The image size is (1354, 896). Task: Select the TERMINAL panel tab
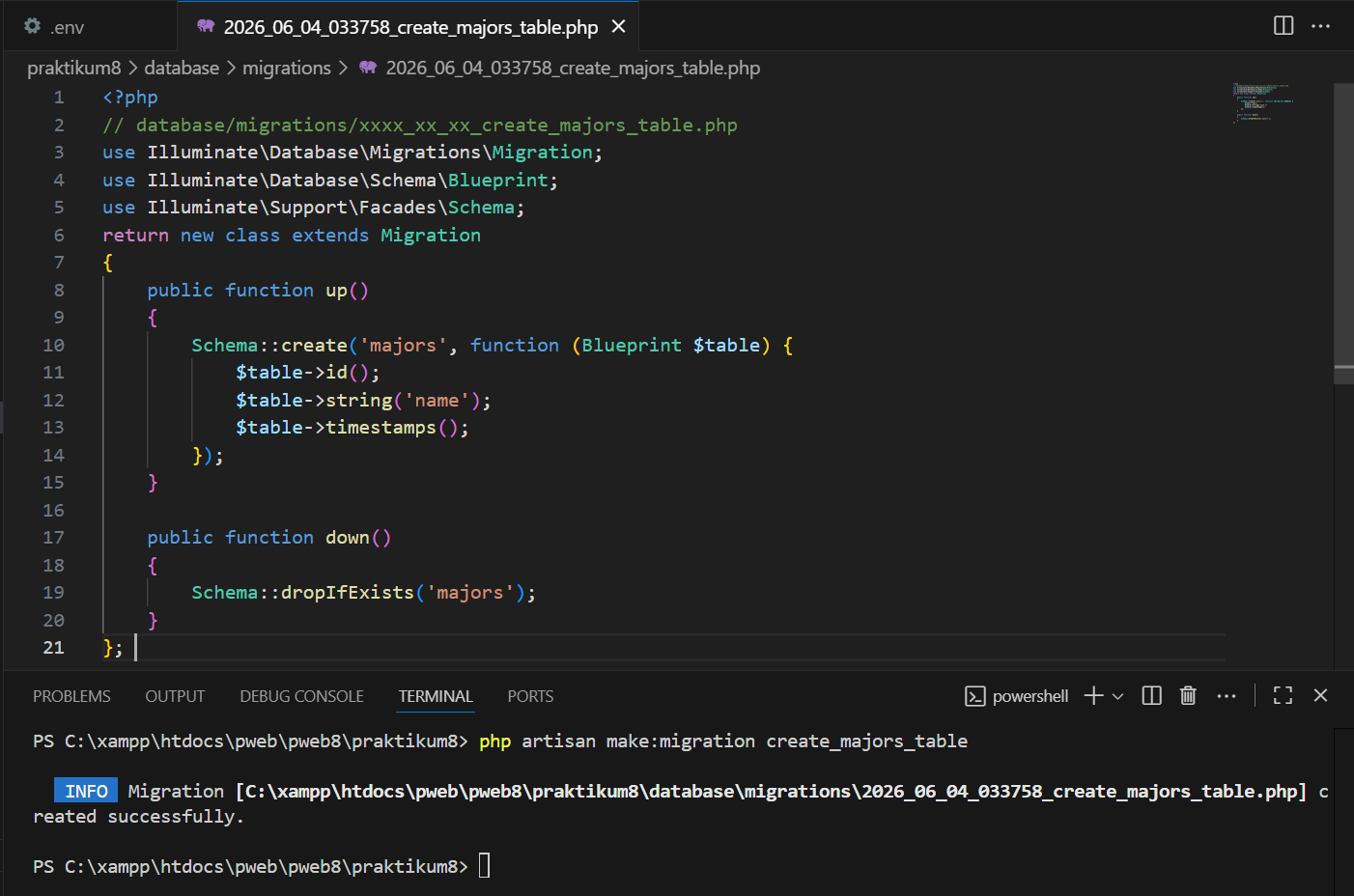coord(436,696)
